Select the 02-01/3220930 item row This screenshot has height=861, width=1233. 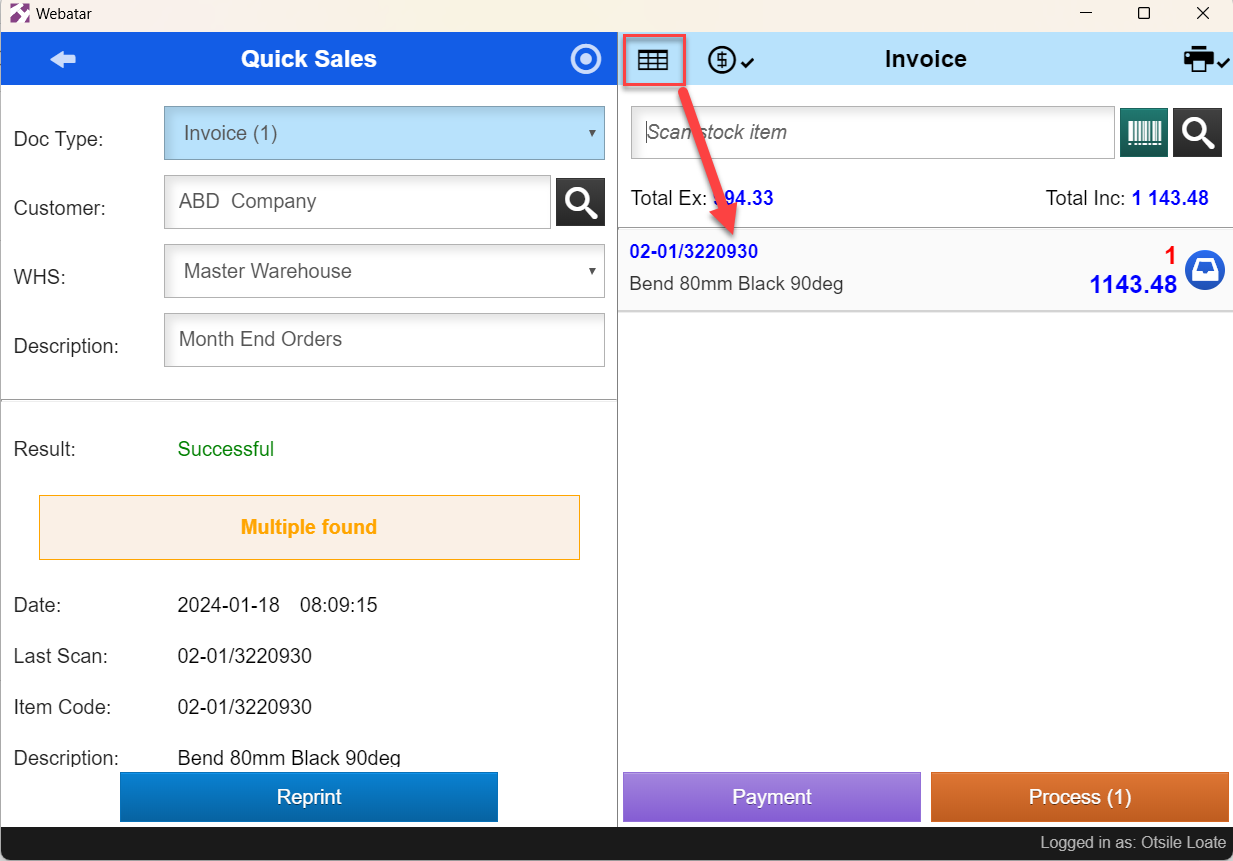pos(925,270)
